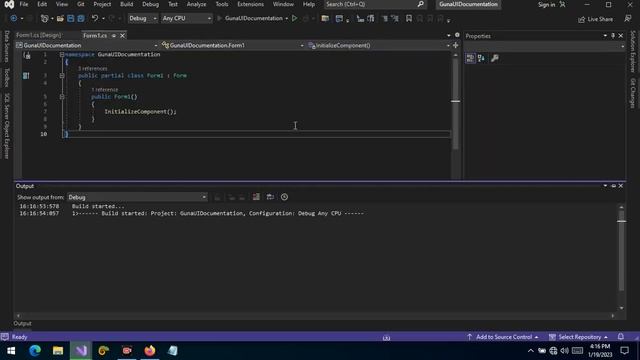Open the Extensions menu
Image resolution: width=640 pixels, height=360 pixels.
[x=250, y=4]
